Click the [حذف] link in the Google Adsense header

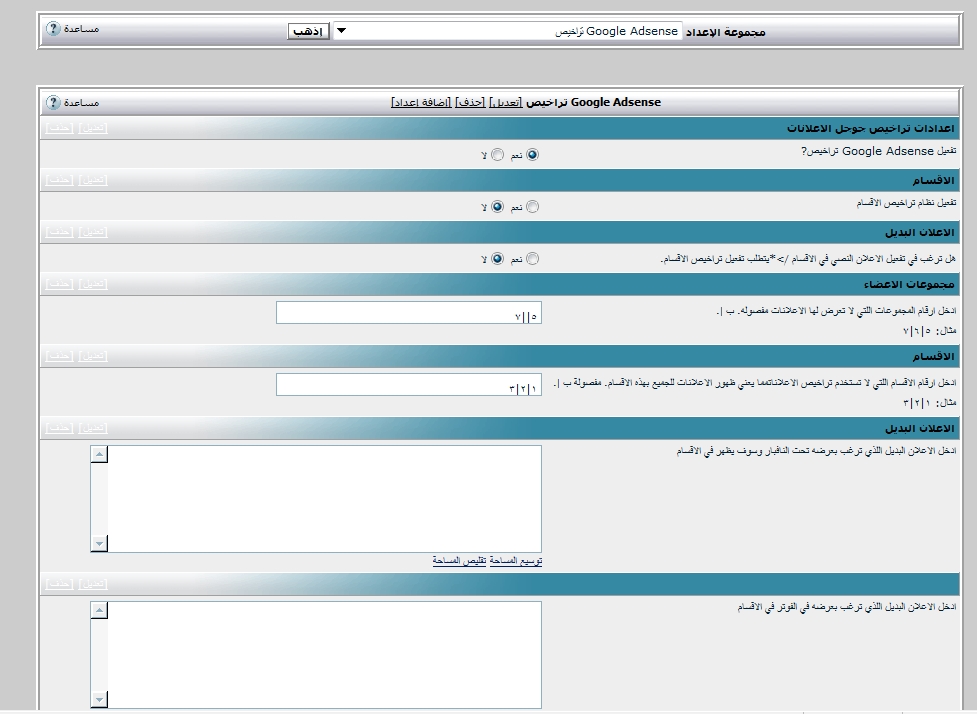(x=470, y=103)
